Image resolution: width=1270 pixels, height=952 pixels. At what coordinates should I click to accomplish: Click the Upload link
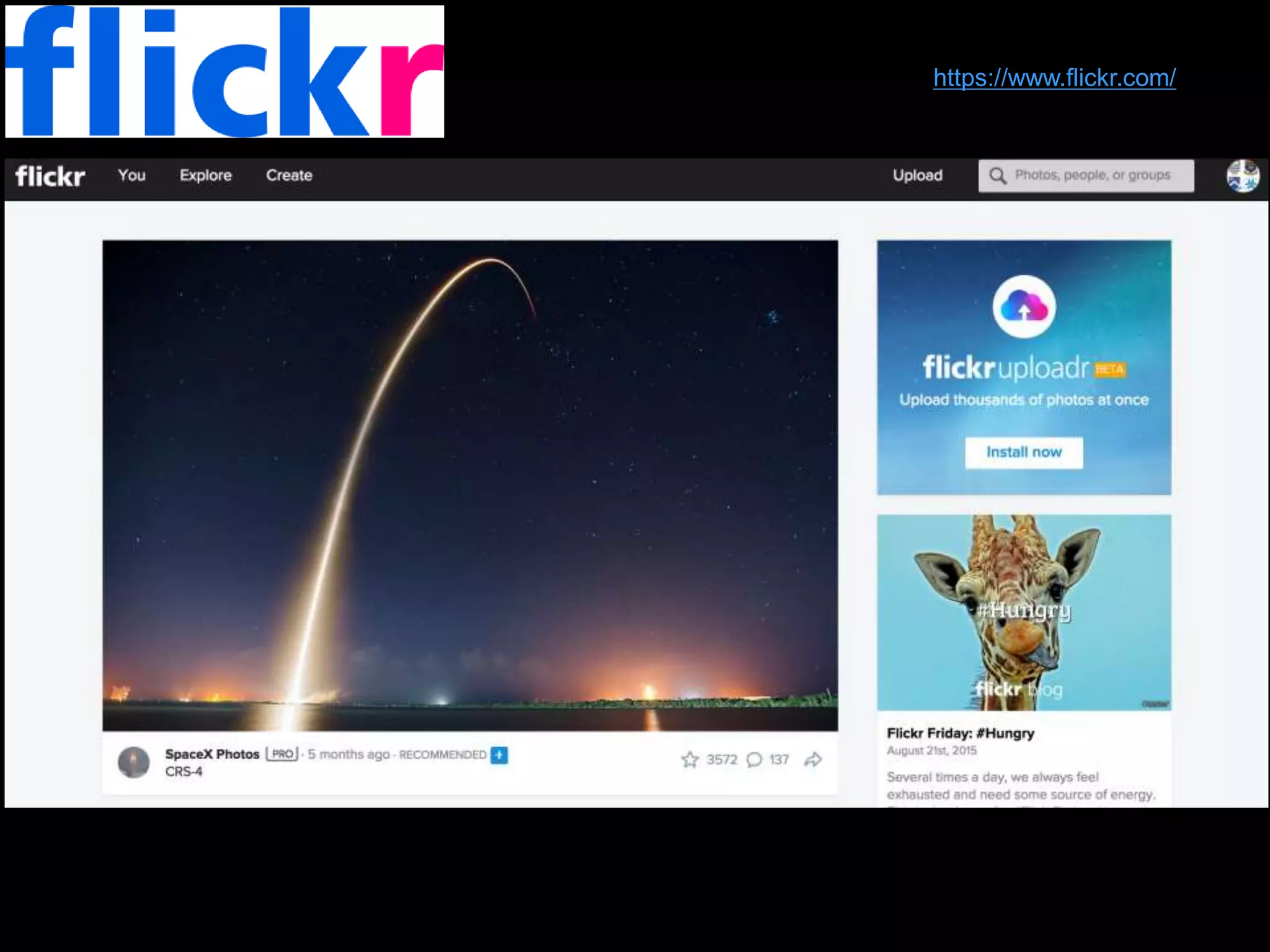coord(917,175)
